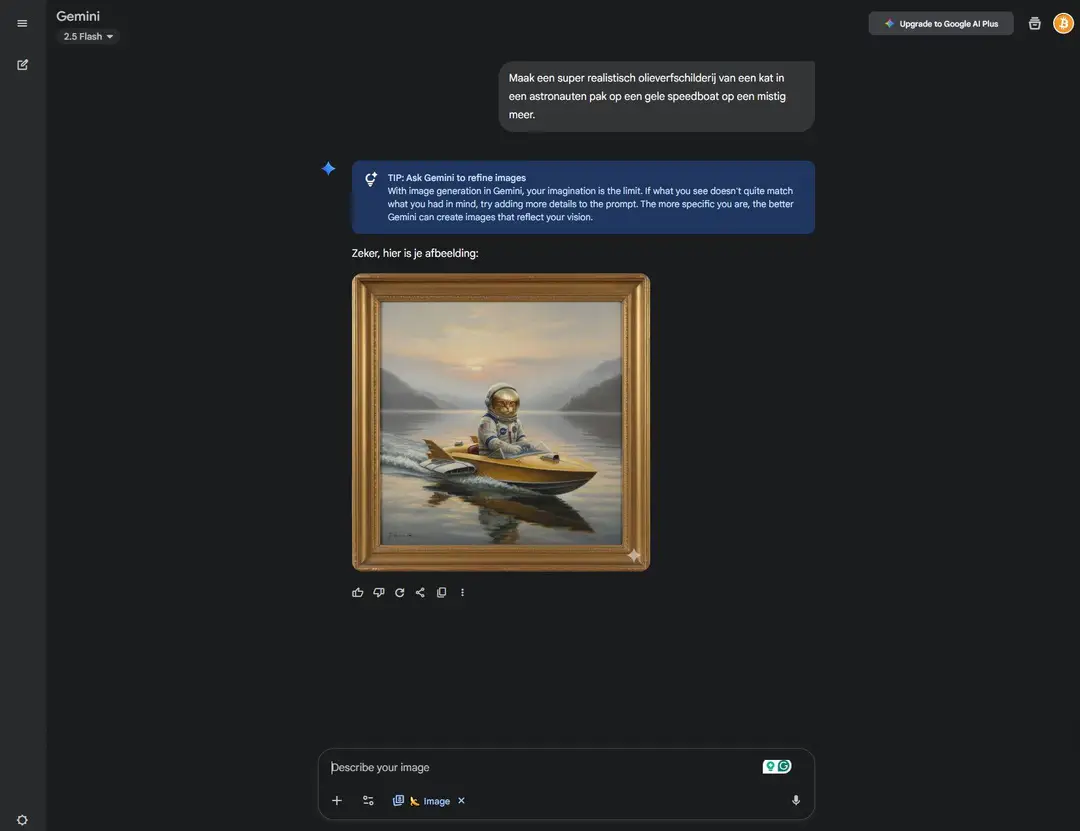Click the lightbulb tip icon

[x=371, y=179]
